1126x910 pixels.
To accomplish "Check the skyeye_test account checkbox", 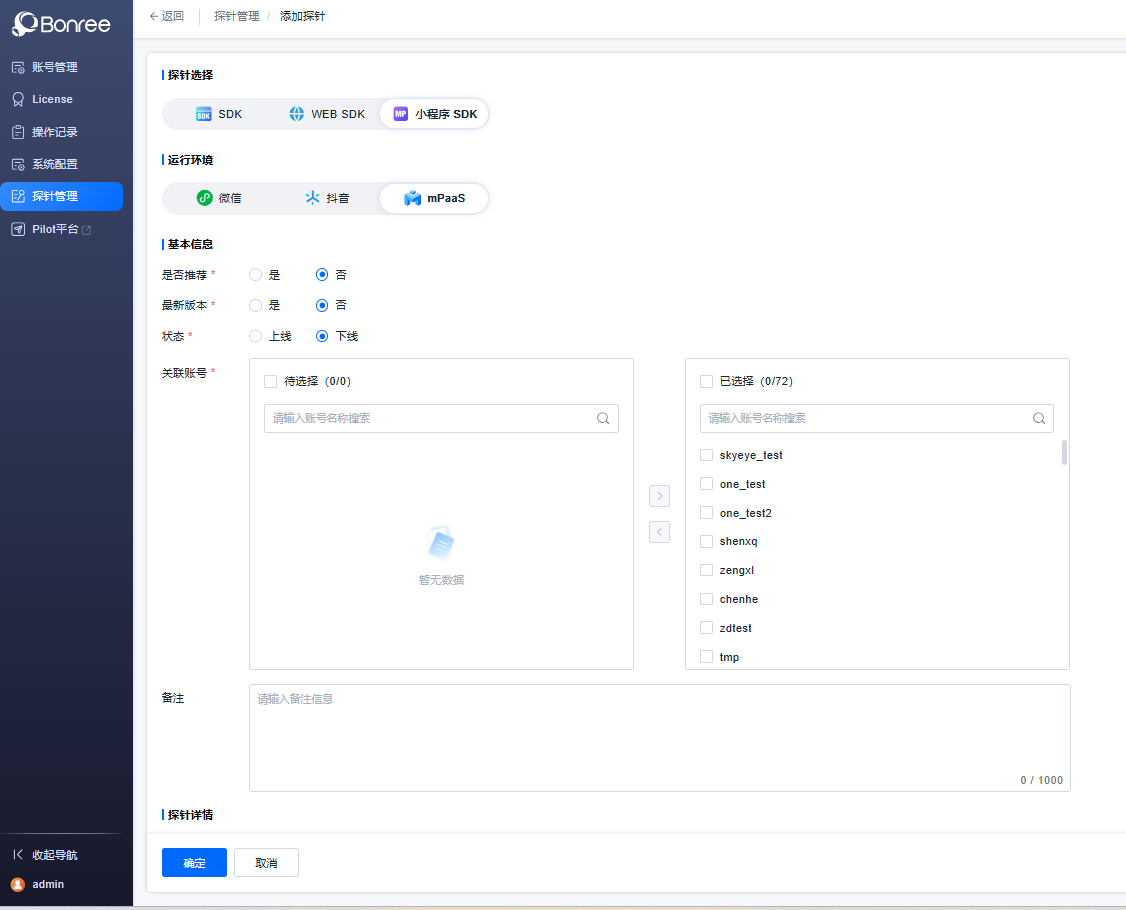I will tap(707, 455).
